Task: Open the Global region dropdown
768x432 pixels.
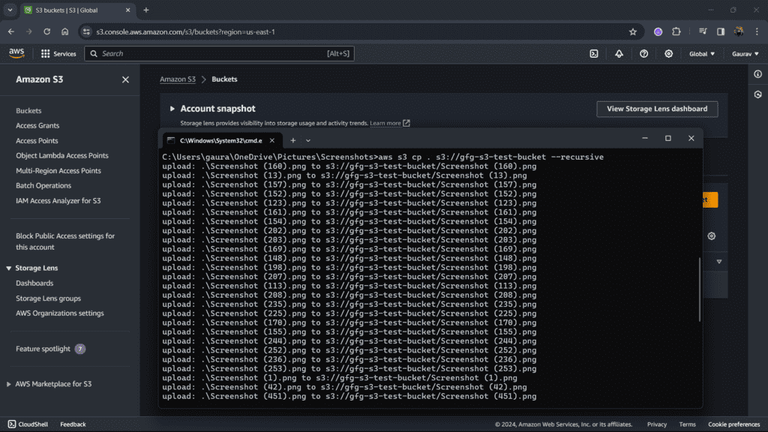Action: (x=702, y=53)
